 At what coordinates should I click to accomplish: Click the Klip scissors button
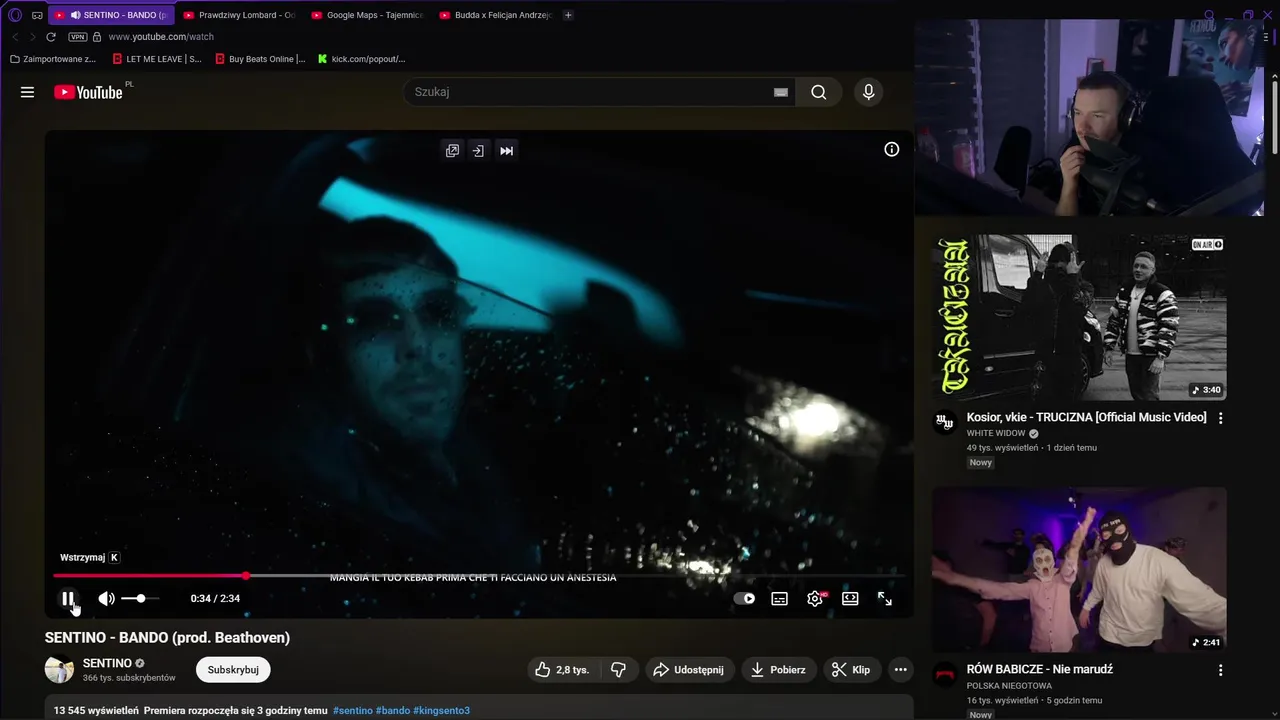(852, 670)
